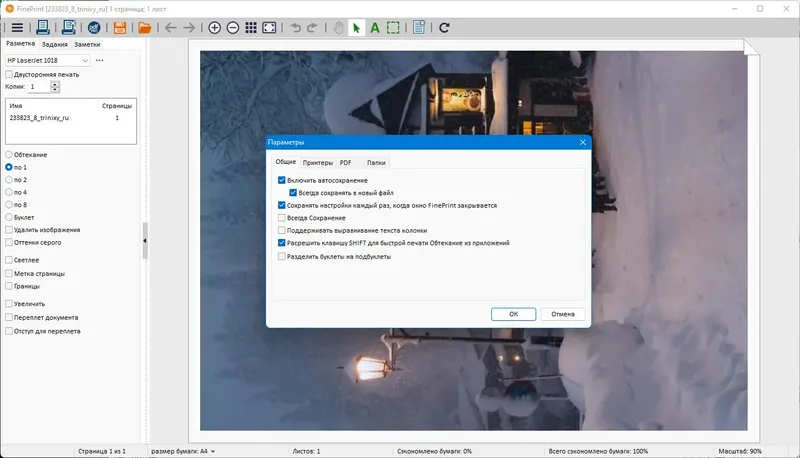This screenshot has height=458, width=800.
Task: Click the Redo arrow icon
Action: pyautogui.click(x=312, y=28)
